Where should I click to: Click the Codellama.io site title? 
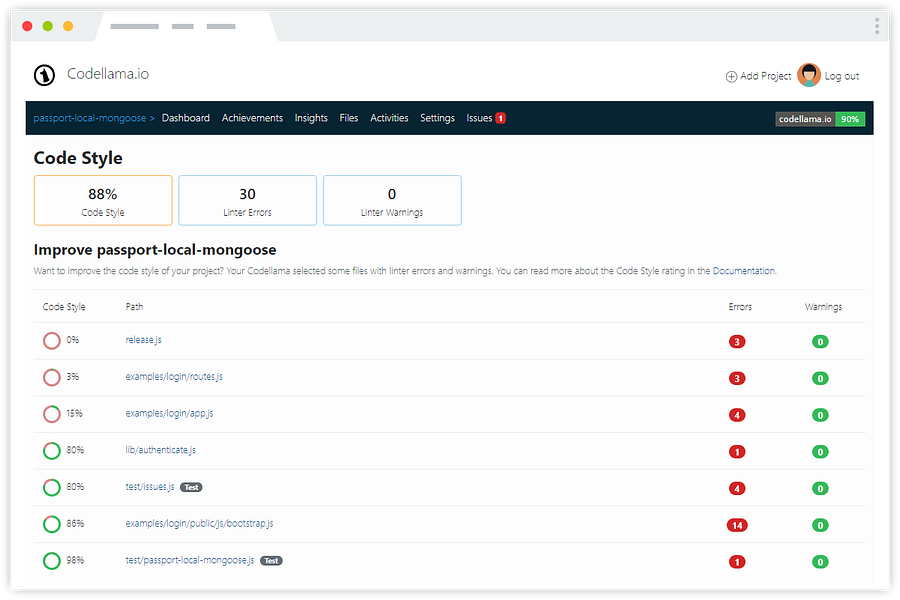(x=108, y=74)
